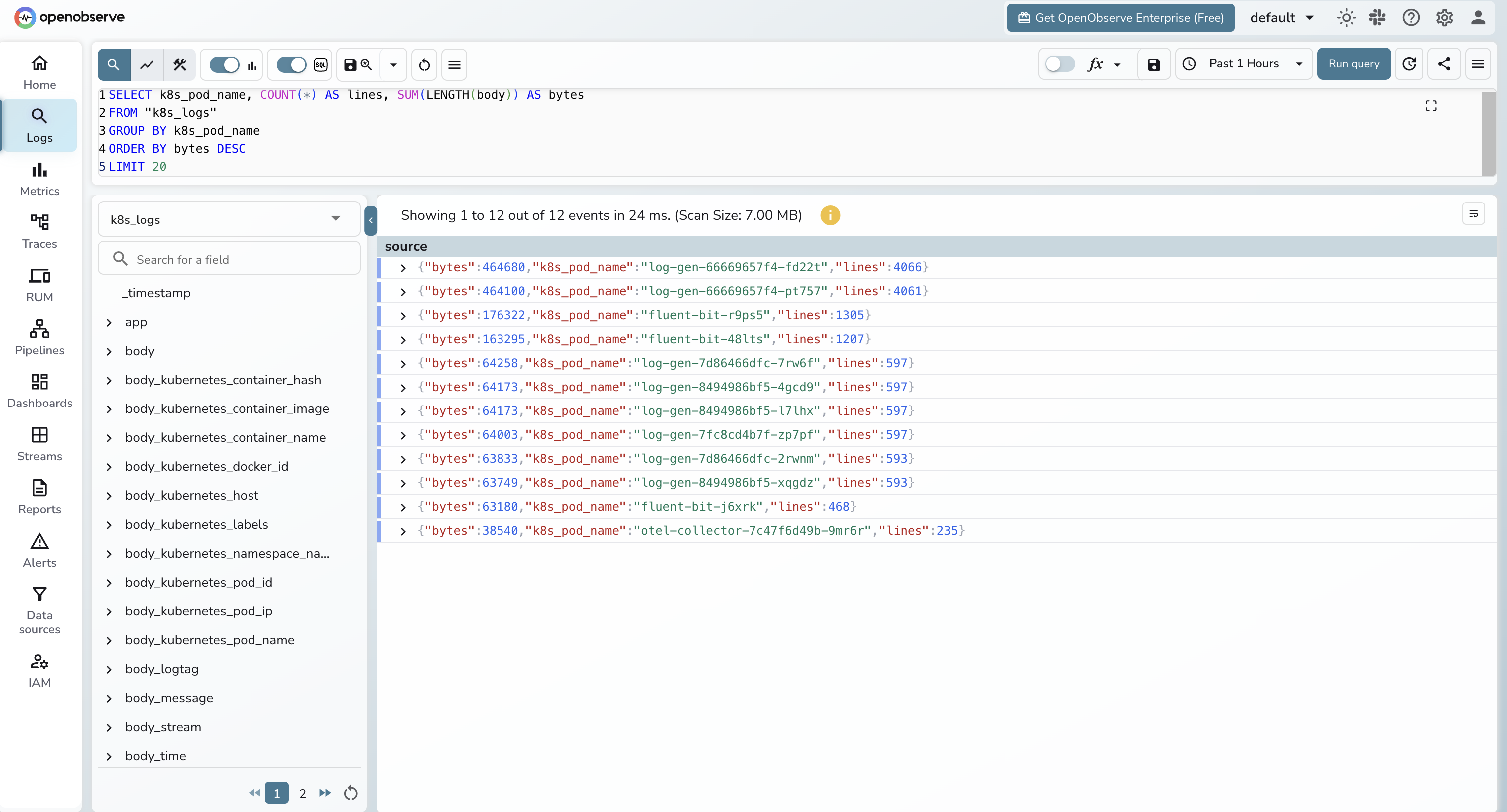The width and height of the screenshot is (1507, 812).
Task: Open the Home page in sidebar
Action: pyautogui.click(x=40, y=72)
